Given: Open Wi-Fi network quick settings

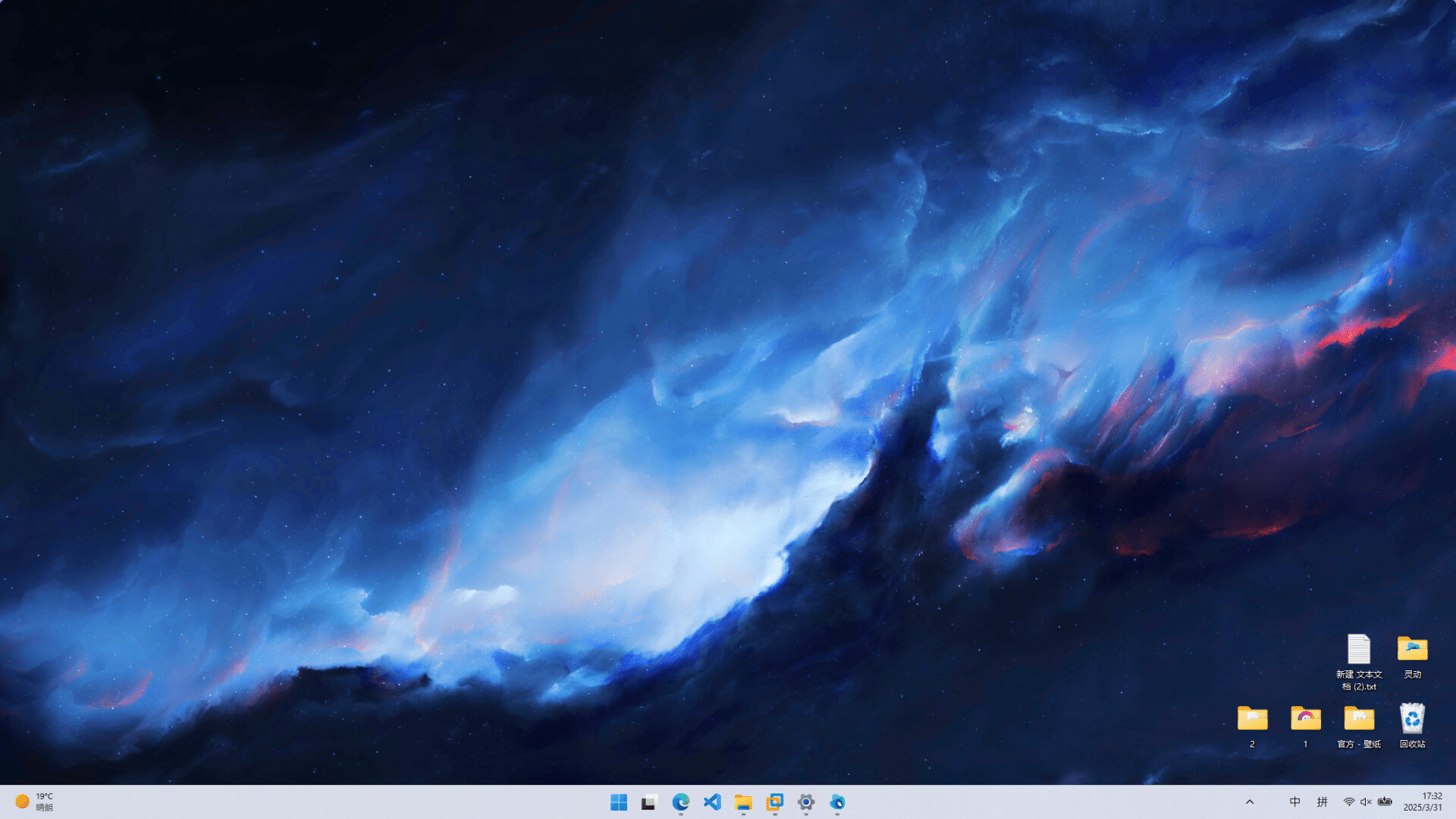Looking at the screenshot, I should click(1349, 802).
